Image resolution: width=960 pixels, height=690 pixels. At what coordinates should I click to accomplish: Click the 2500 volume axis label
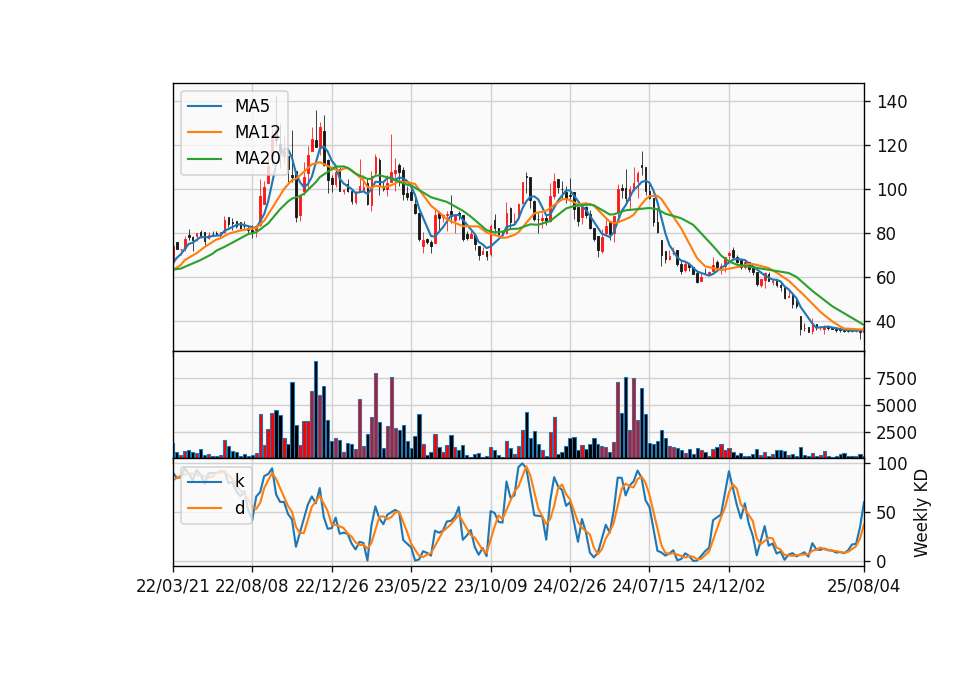pyautogui.click(x=897, y=433)
